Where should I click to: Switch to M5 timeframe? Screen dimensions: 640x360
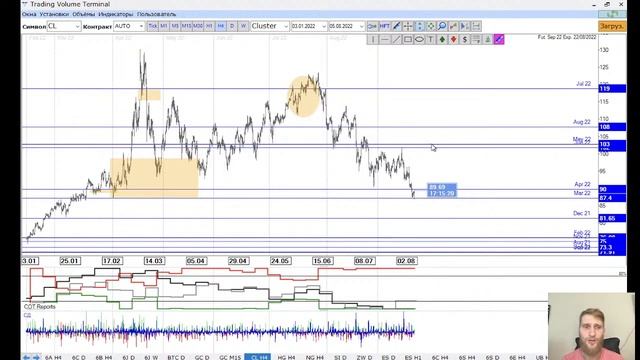tap(175, 26)
